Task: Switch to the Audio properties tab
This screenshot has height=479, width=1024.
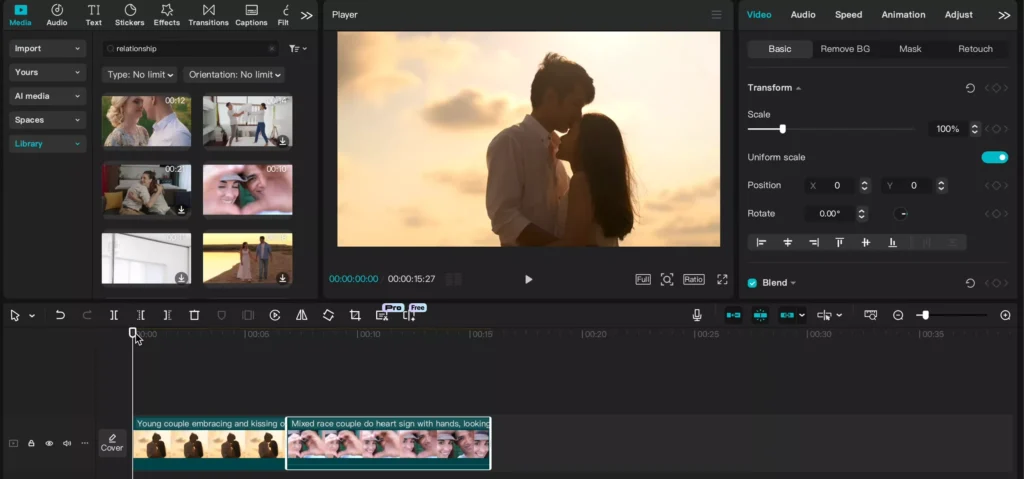Action: tap(803, 14)
